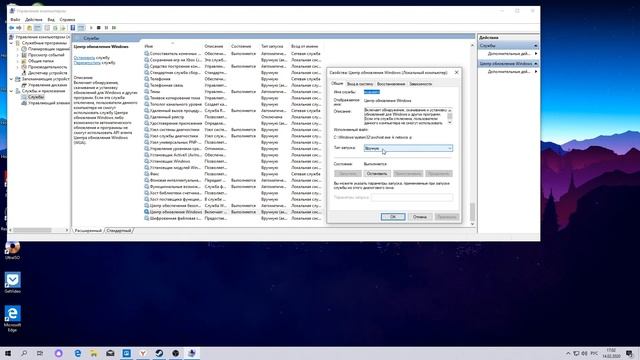Screen dimensions: 640x360
Task: Click left tree pane horizontal scrollbar
Action: point(39,230)
